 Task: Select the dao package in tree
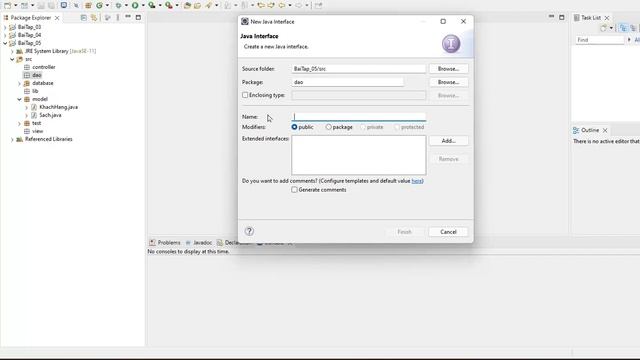(37, 75)
